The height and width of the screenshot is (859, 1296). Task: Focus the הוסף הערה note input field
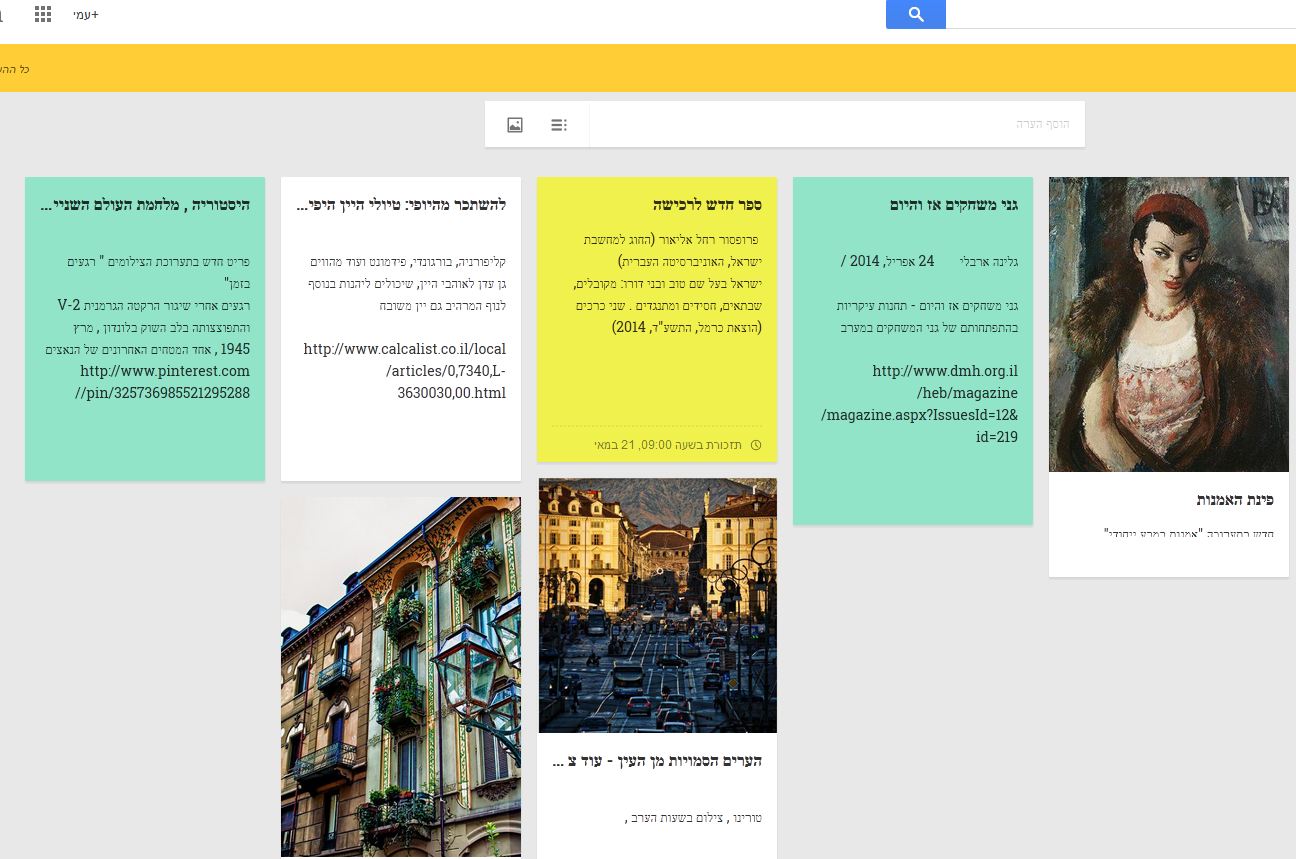click(x=837, y=124)
